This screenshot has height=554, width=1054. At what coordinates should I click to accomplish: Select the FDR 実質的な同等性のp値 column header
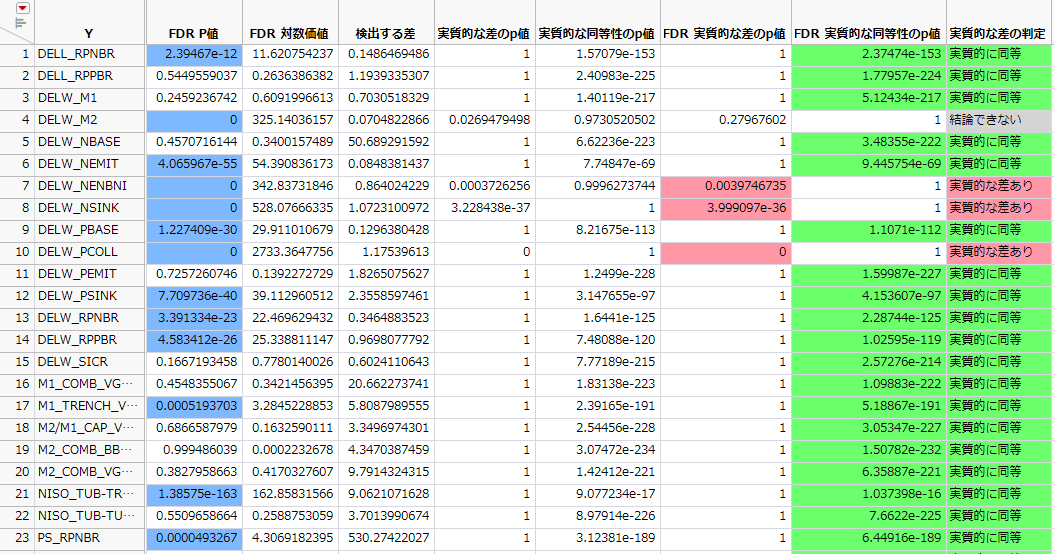(x=868, y=34)
